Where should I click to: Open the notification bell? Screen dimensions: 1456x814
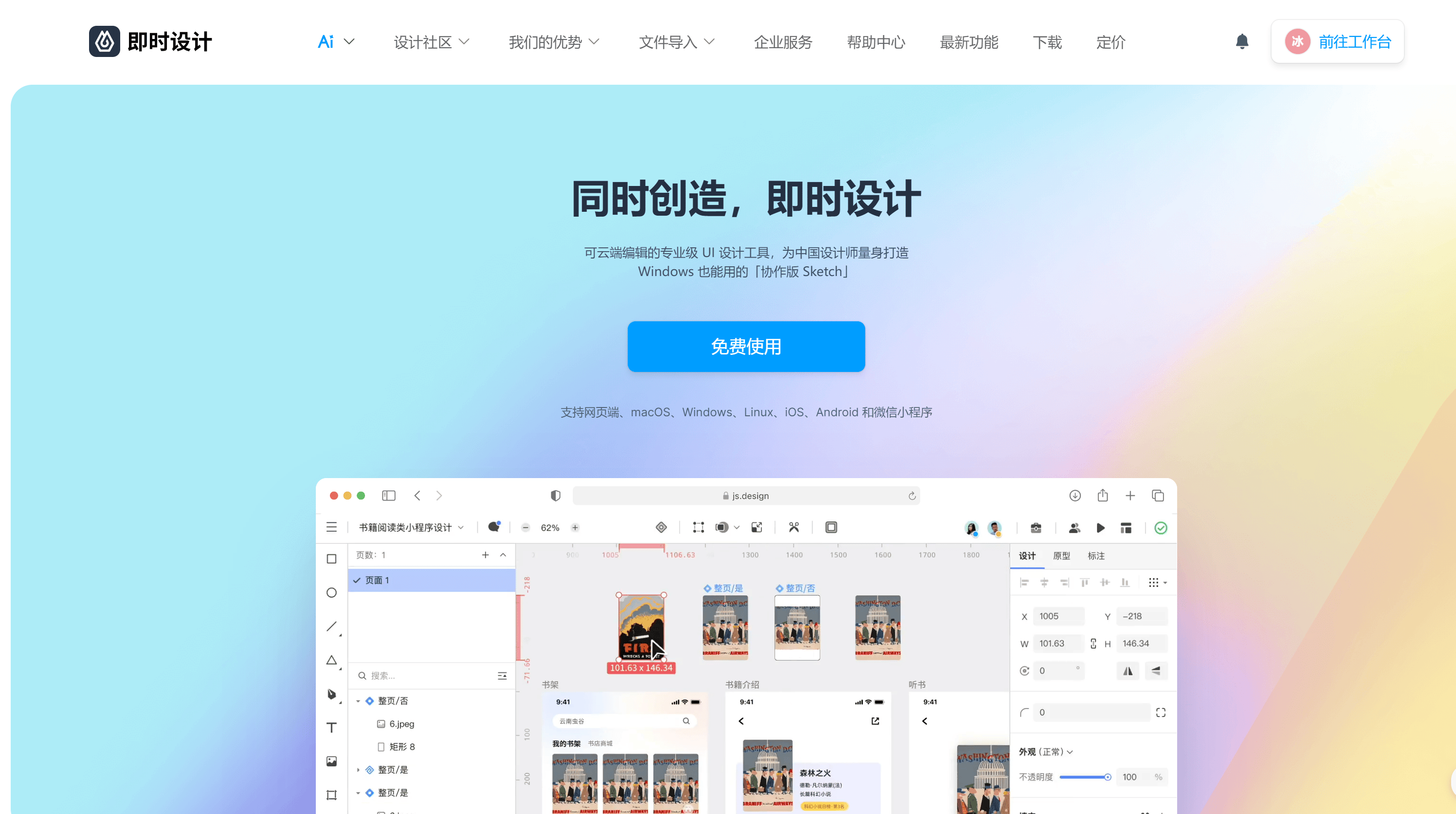point(1242,41)
